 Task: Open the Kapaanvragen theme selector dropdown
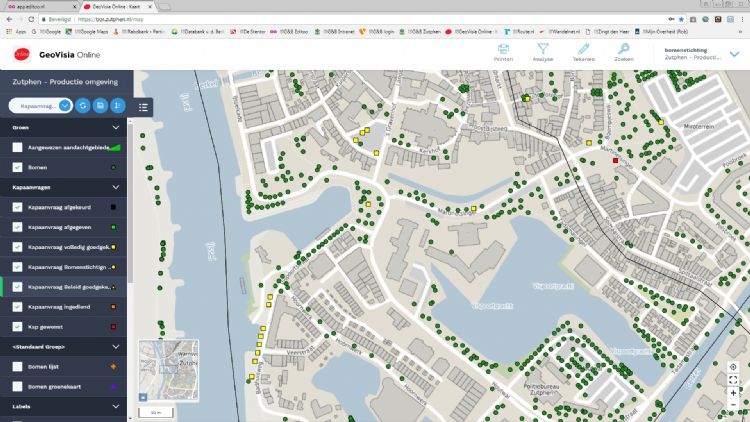(65, 105)
